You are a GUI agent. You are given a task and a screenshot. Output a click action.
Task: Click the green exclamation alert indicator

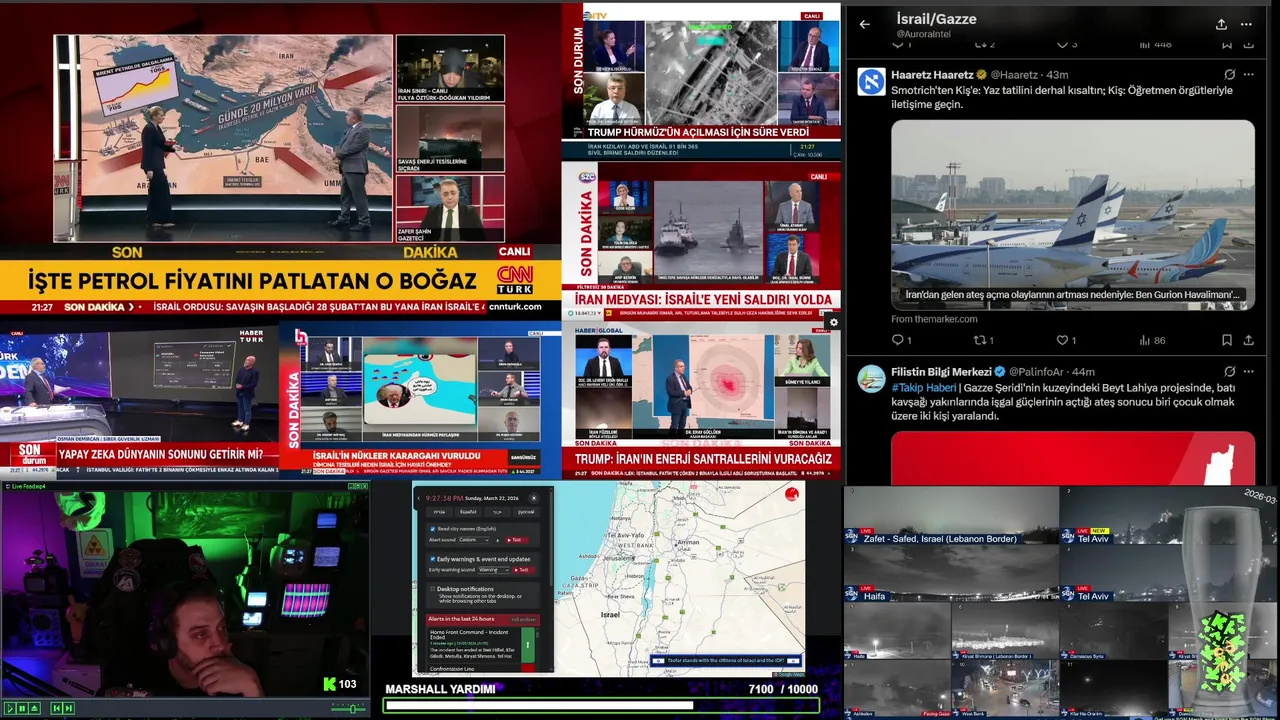tap(528, 644)
